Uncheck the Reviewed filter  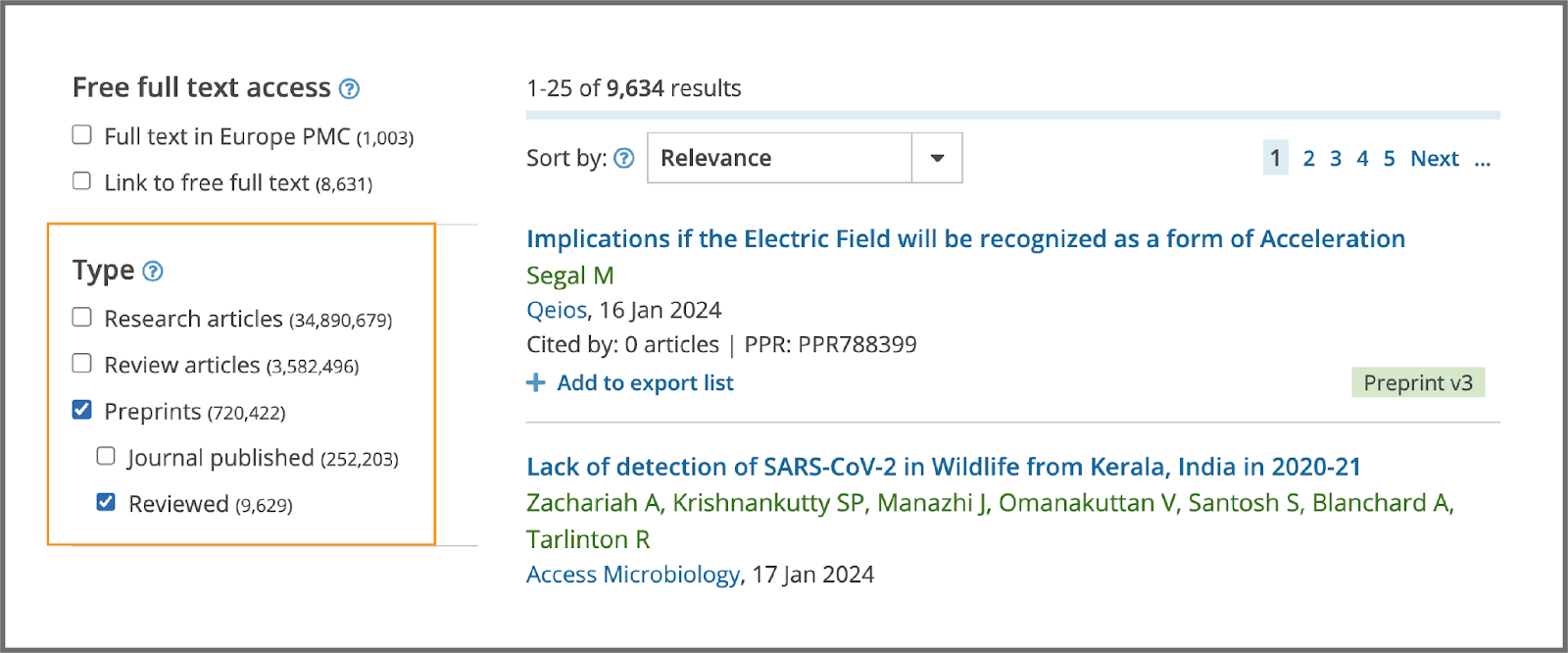[106, 503]
